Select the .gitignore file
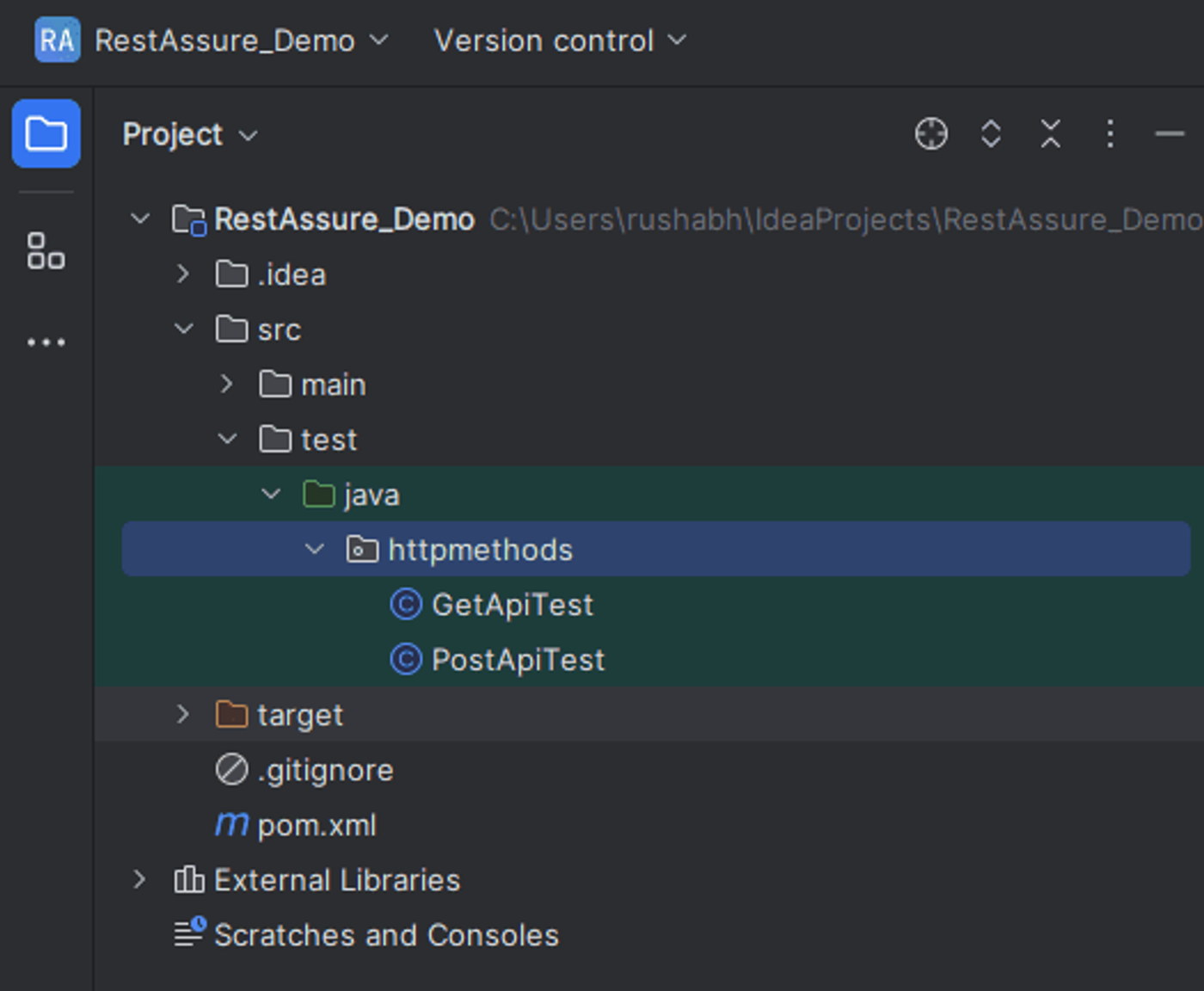 click(326, 771)
